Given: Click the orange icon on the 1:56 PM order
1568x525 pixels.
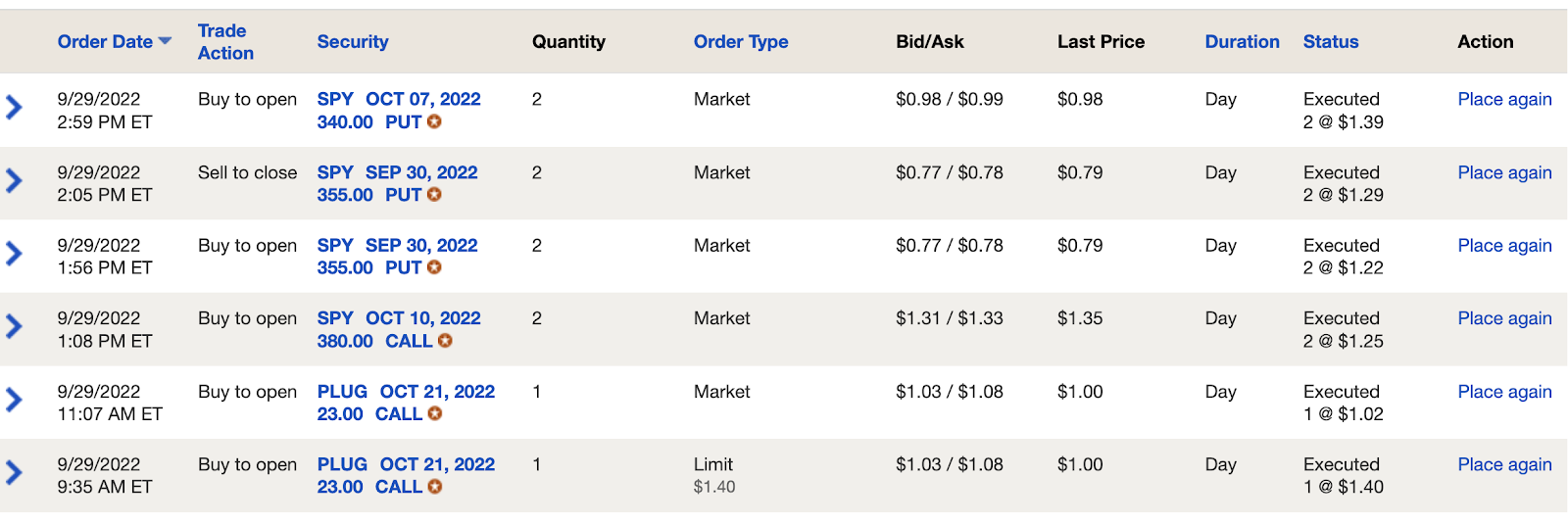Looking at the screenshot, I should [x=434, y=267].
